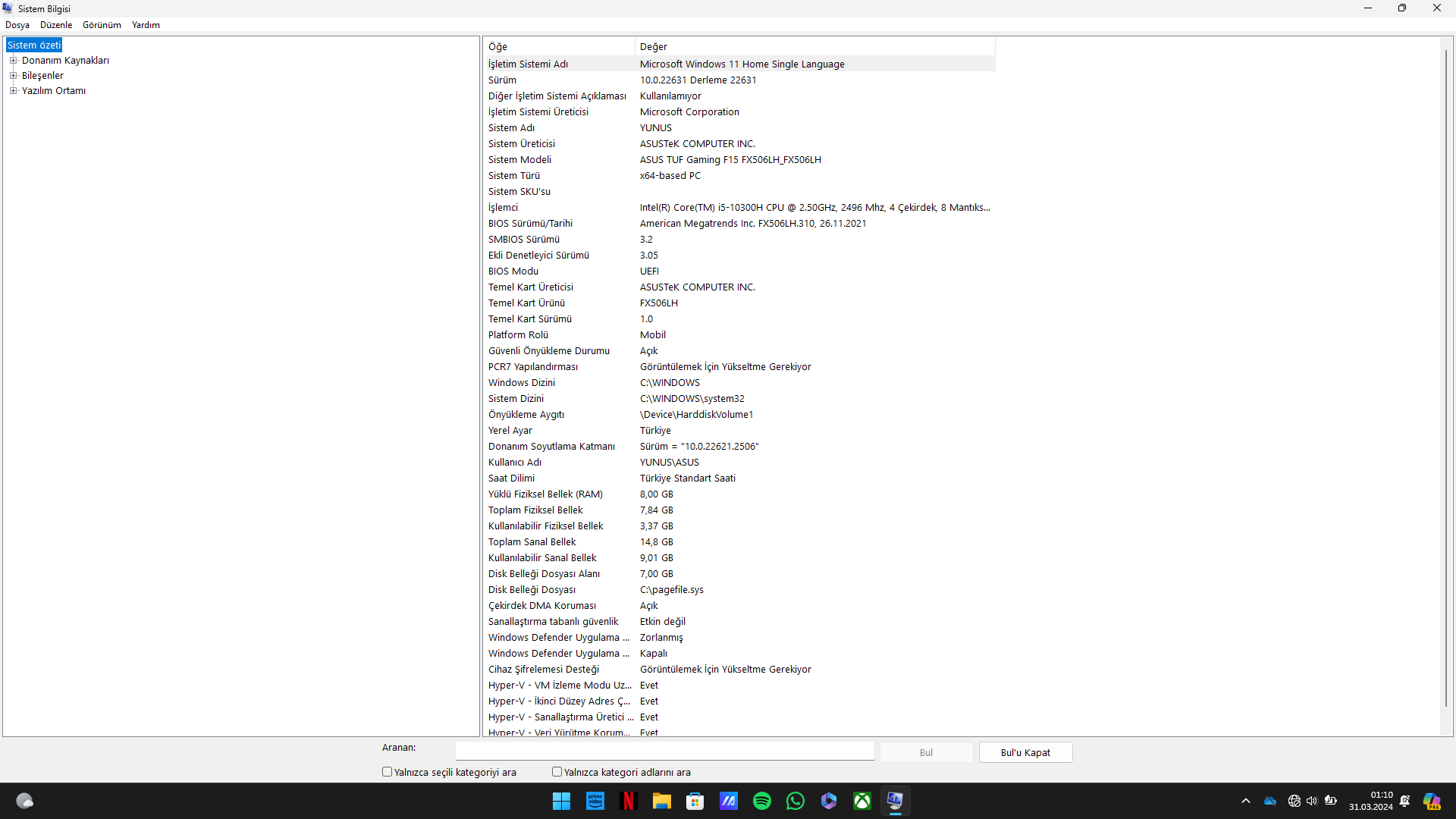Select the Bileşenler tree item label
1456x819 pixels.
(x=42, y=76)
